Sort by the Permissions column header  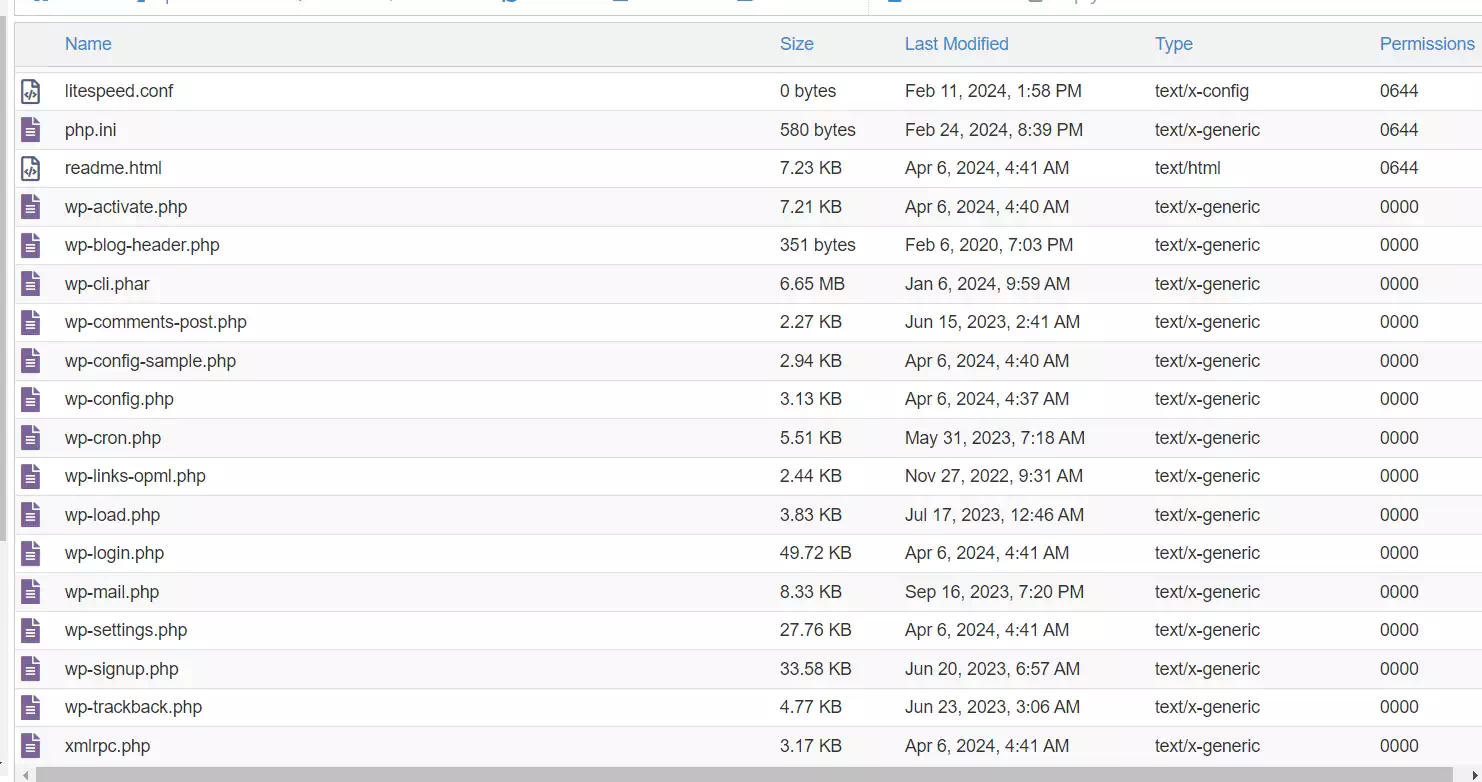coord(1427,44)
